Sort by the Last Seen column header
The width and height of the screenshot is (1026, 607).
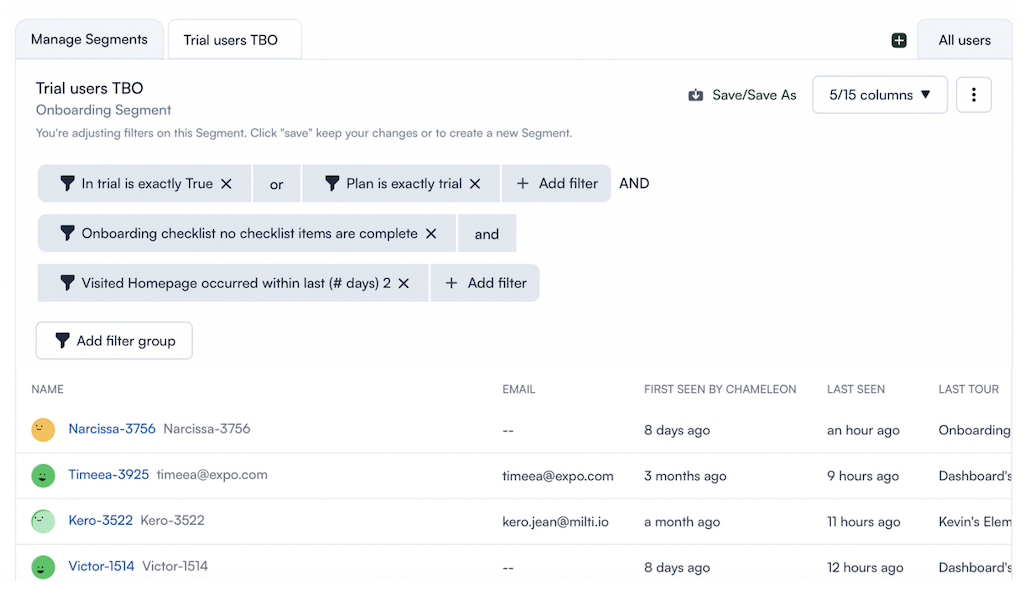pos(856,389)
